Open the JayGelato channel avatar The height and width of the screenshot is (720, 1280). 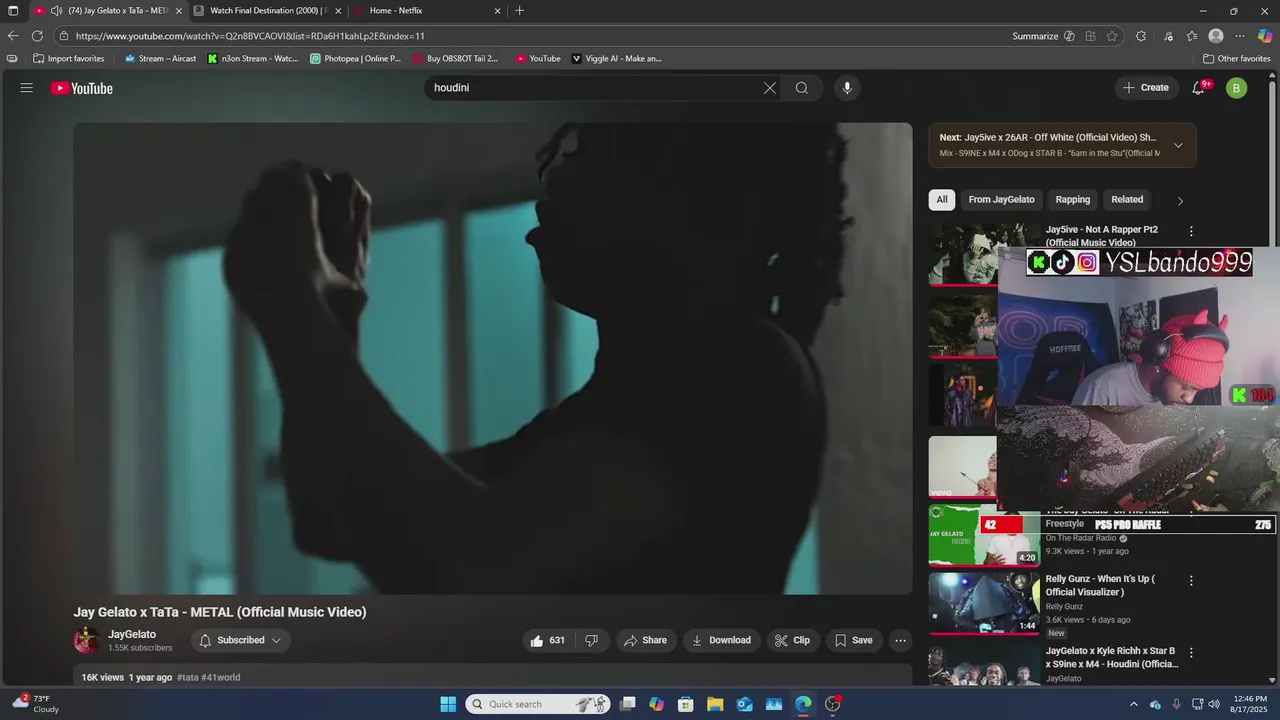click(87, 640)
